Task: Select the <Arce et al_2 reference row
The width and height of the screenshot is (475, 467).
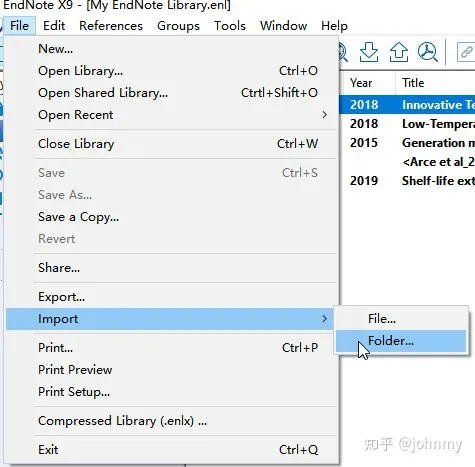Action: [x=407, y=162]
